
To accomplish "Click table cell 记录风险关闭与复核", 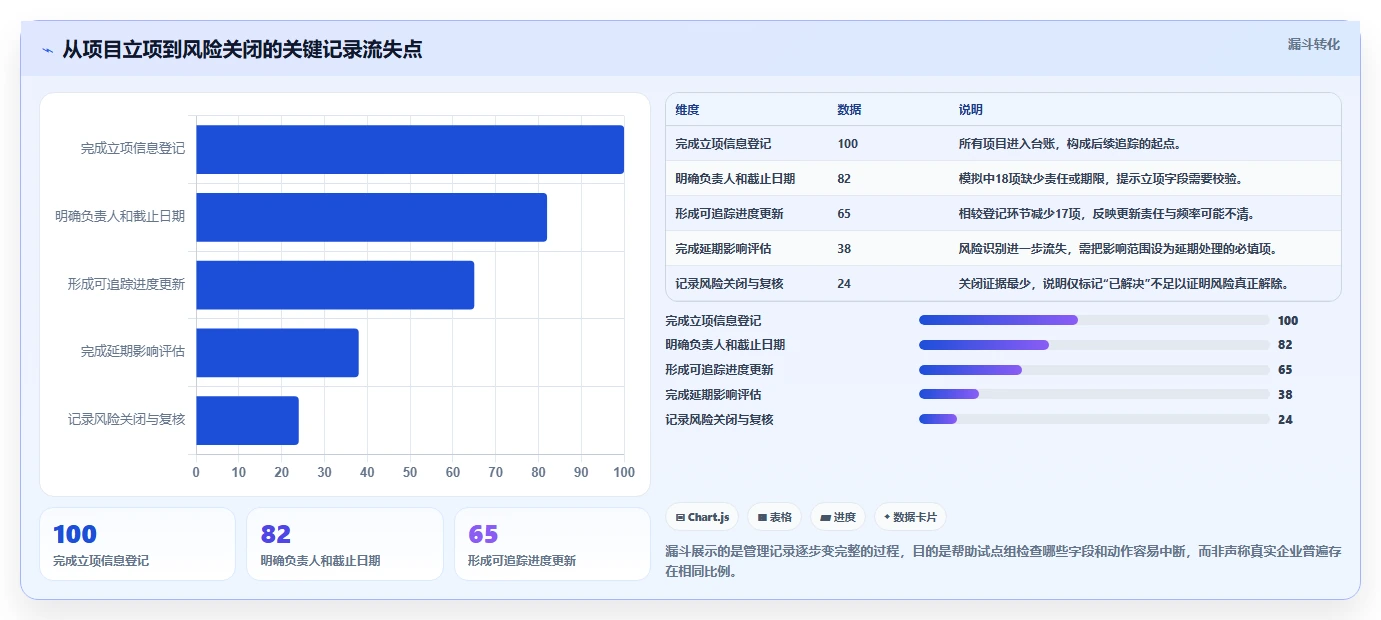I will click(729, 284).
